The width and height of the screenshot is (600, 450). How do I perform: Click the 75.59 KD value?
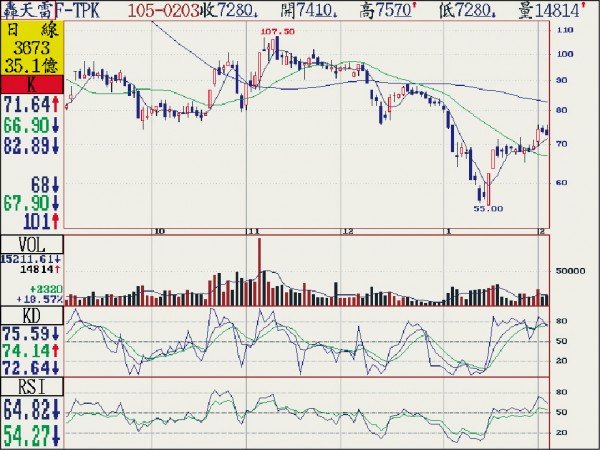tap(27, 334)
